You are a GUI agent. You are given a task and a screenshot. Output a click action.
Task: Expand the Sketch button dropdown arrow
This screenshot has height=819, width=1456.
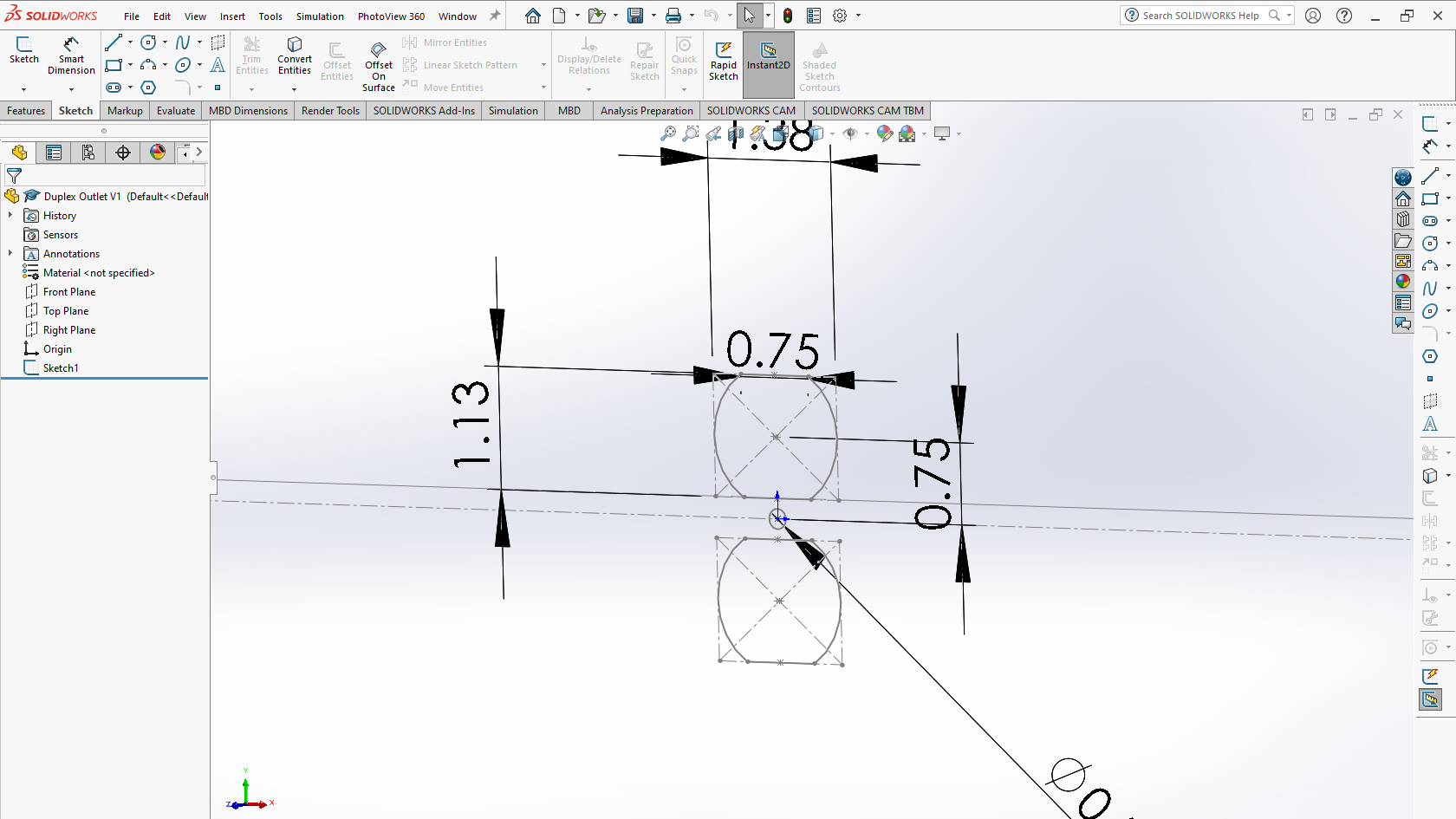(23, 89)
